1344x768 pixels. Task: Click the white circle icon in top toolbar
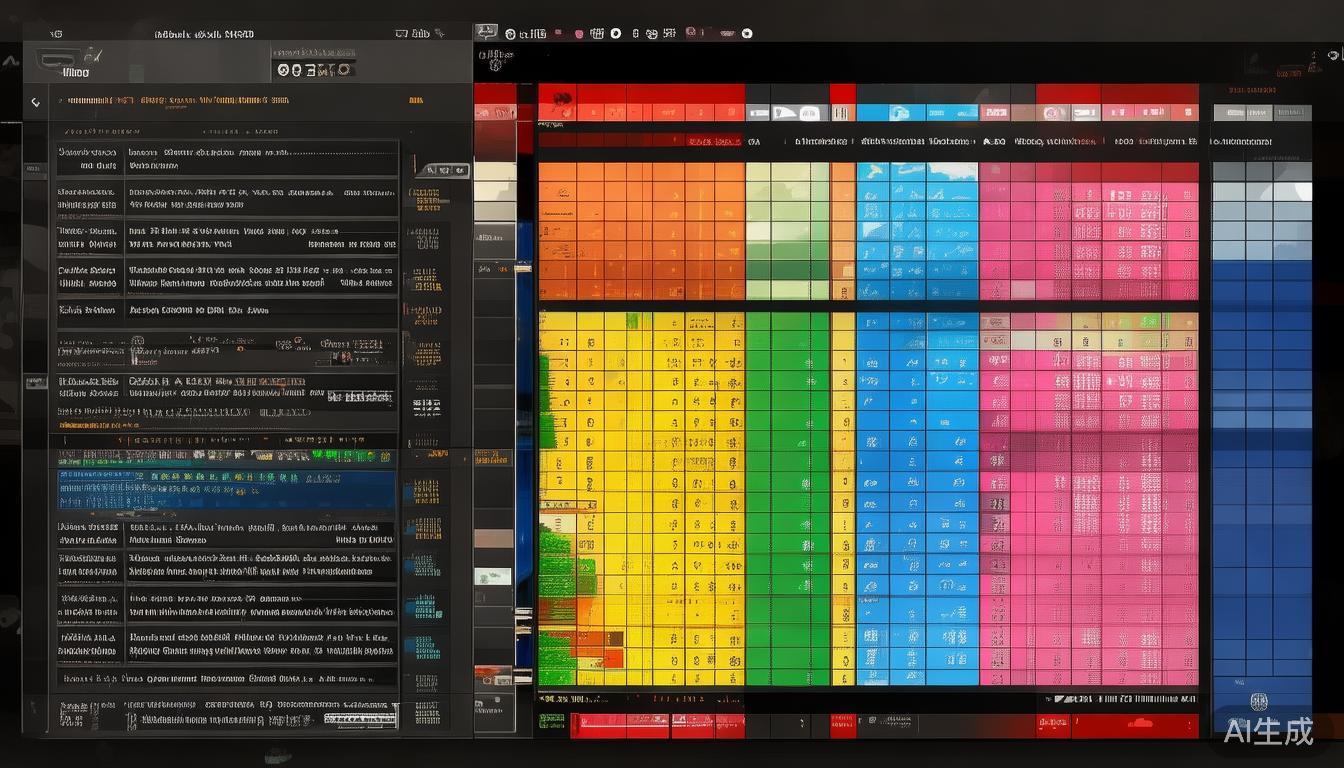pos(616,33)
